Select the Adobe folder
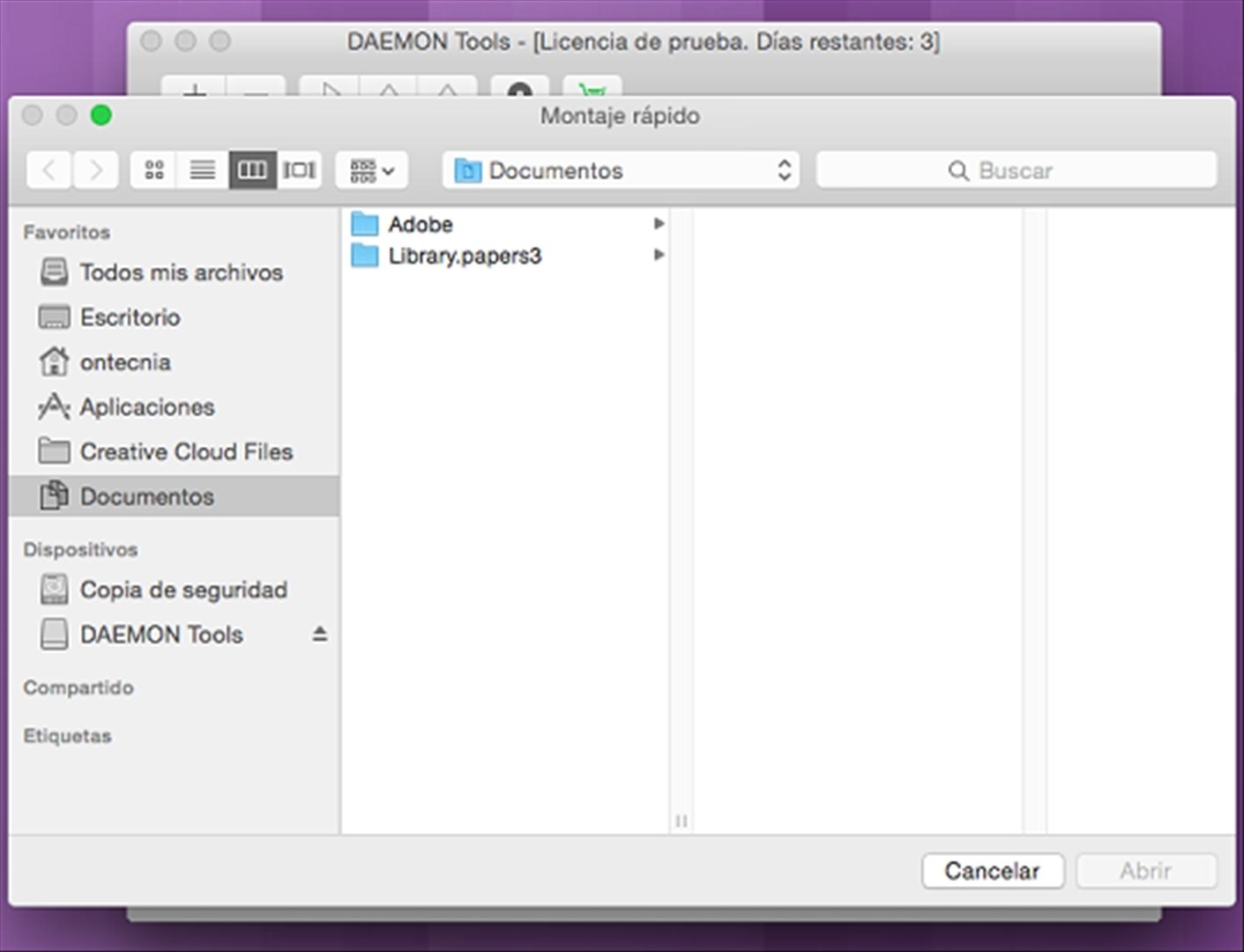1244x952 pixels. (505, 224)
